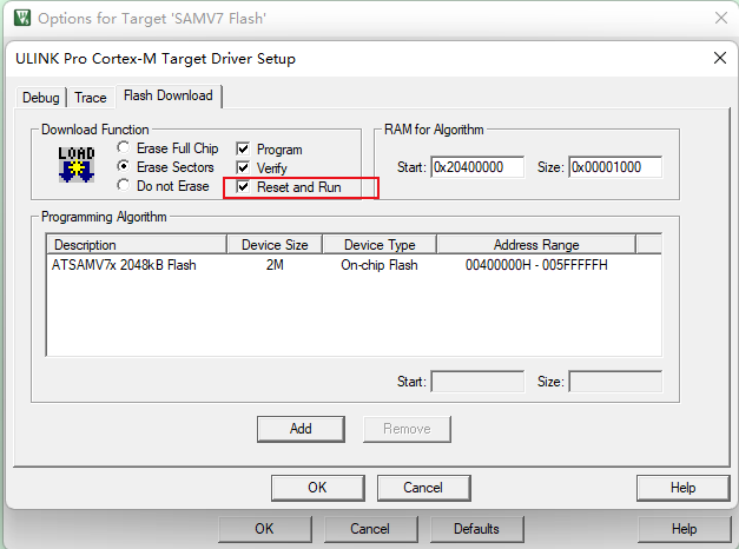The width and height of the screenshot is (740, 550).
Task: Select Erase Sectors radio option
Action: tap(124, 167)
